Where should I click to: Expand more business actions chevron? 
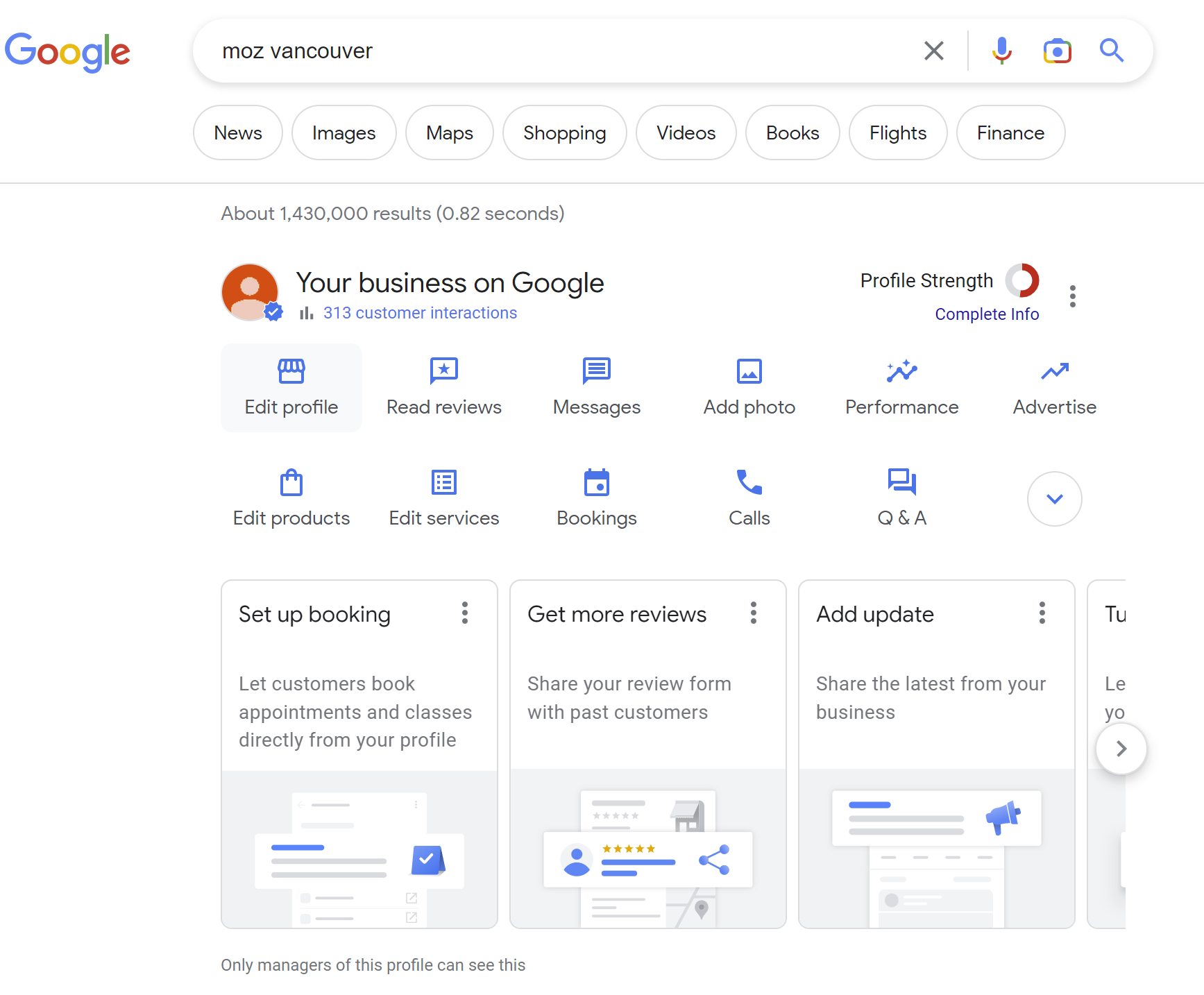(1054, 499)
